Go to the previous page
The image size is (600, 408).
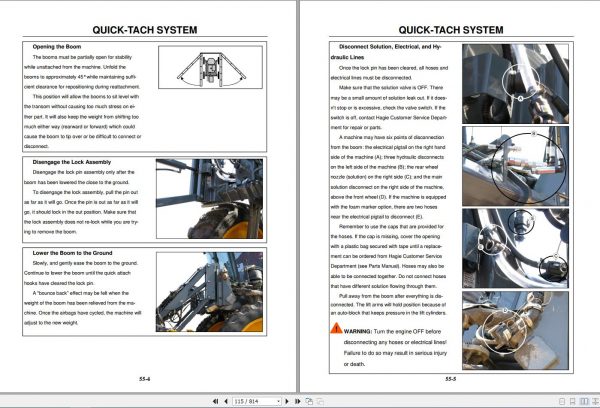click(x=226, y=401)
